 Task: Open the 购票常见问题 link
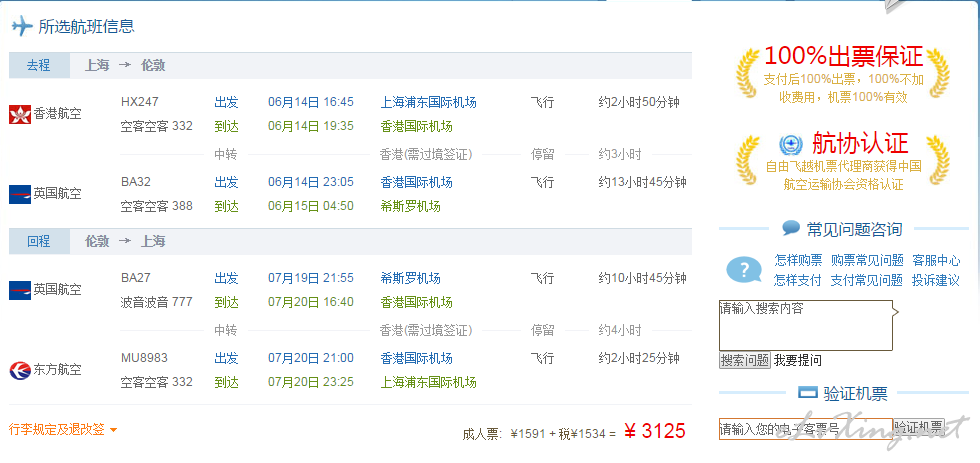867,260
